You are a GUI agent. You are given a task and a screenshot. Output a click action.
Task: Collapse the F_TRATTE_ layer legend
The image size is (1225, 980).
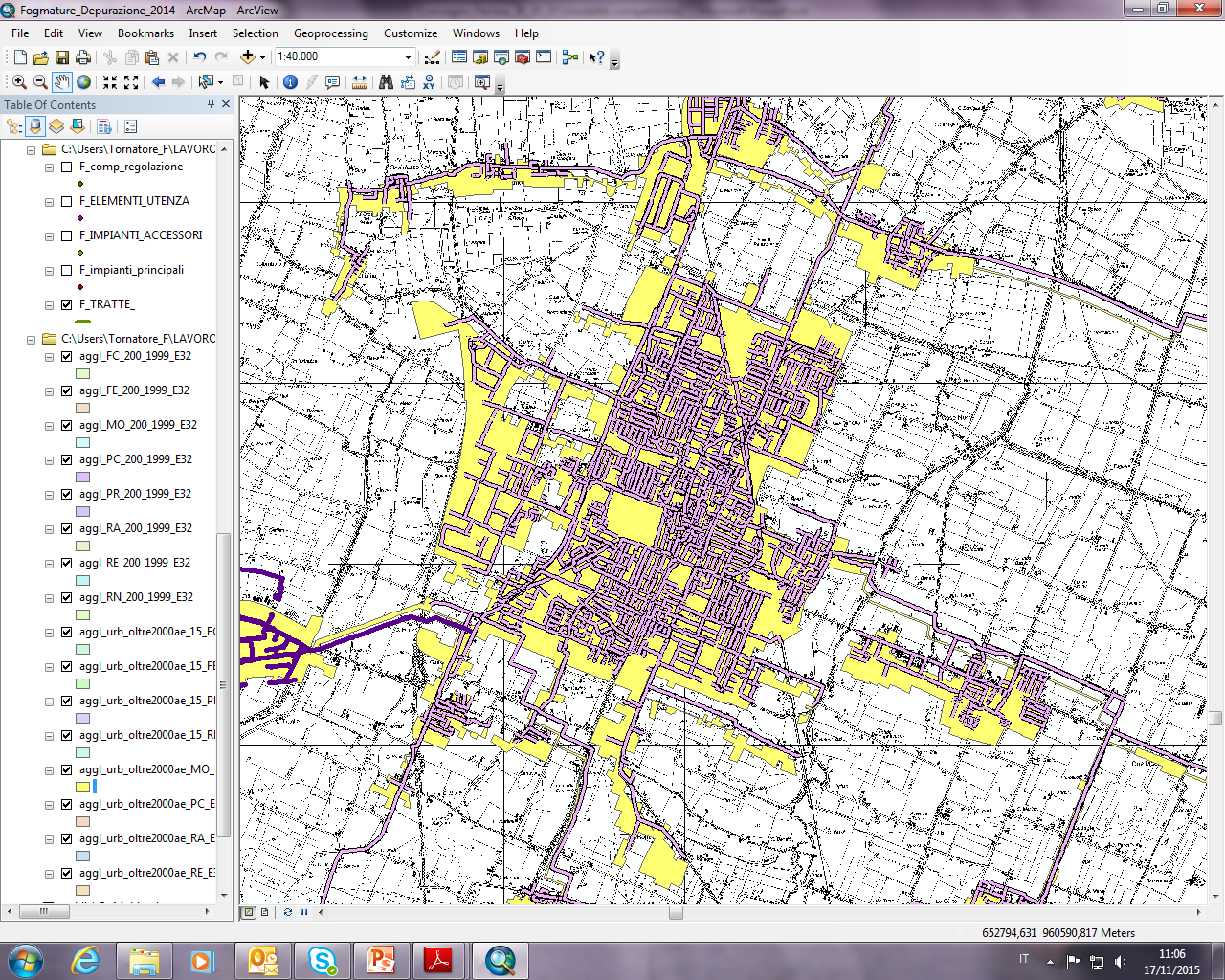click(50, 305)
